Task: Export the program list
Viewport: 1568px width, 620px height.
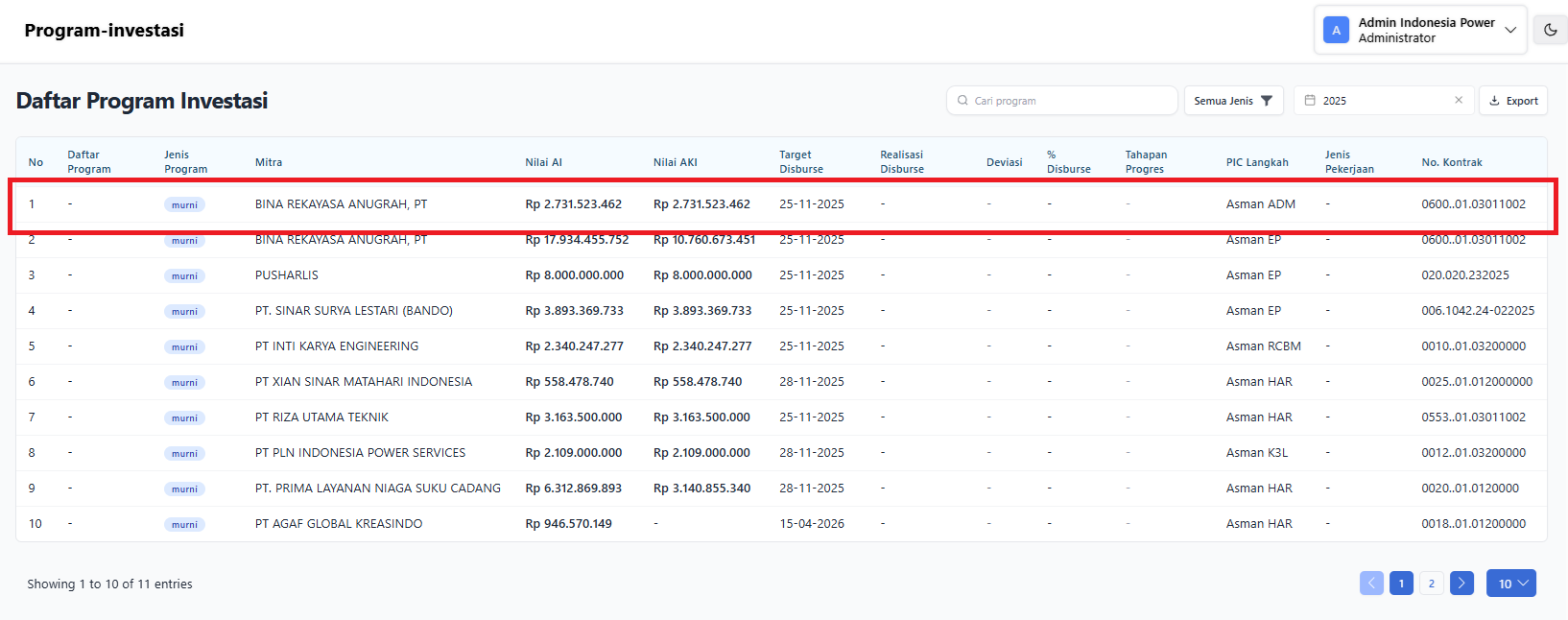Action: (x=1513, y=101)
